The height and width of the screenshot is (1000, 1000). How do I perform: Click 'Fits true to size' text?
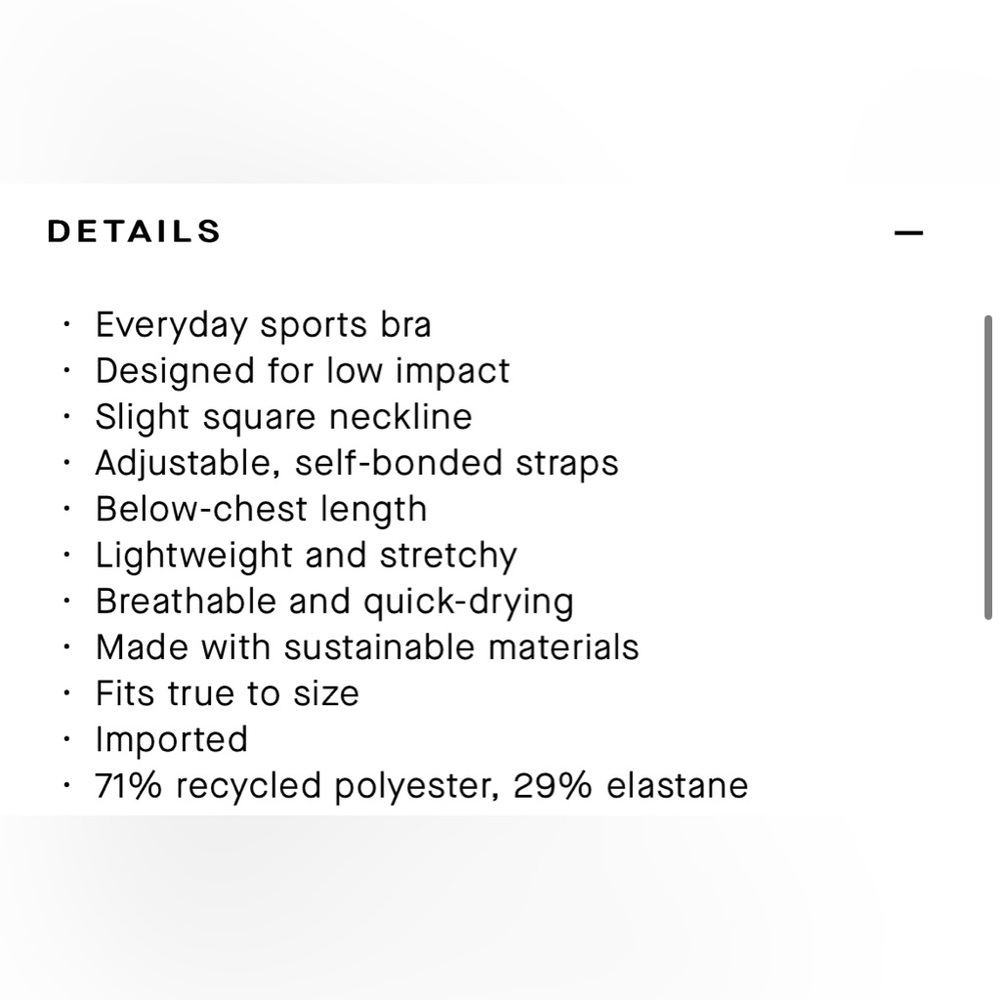pyautogui.click(x=228, y=693)
